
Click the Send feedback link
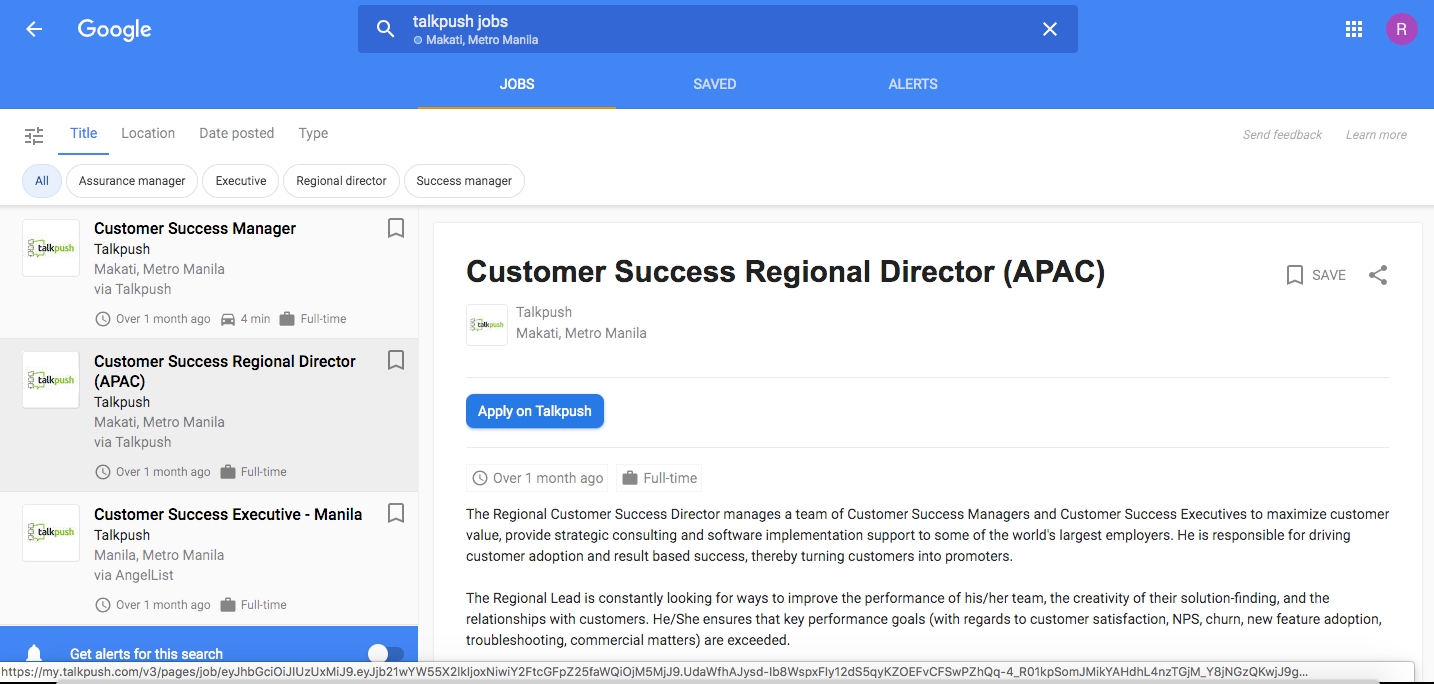(x=1282, y=135)
